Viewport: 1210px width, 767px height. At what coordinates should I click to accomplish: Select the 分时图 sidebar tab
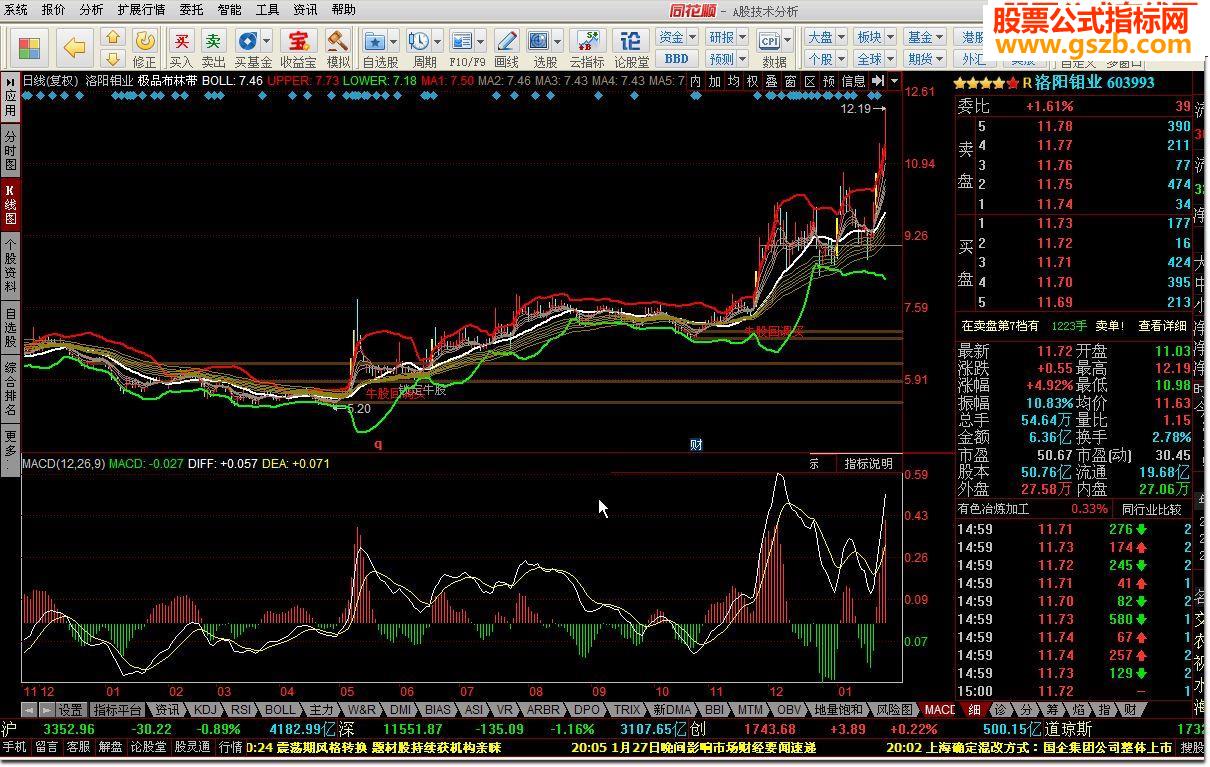pos(11,150)
